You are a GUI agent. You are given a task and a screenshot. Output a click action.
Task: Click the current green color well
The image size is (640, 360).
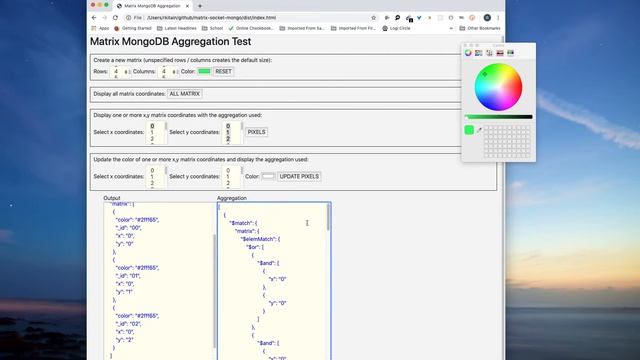(469, 130)
